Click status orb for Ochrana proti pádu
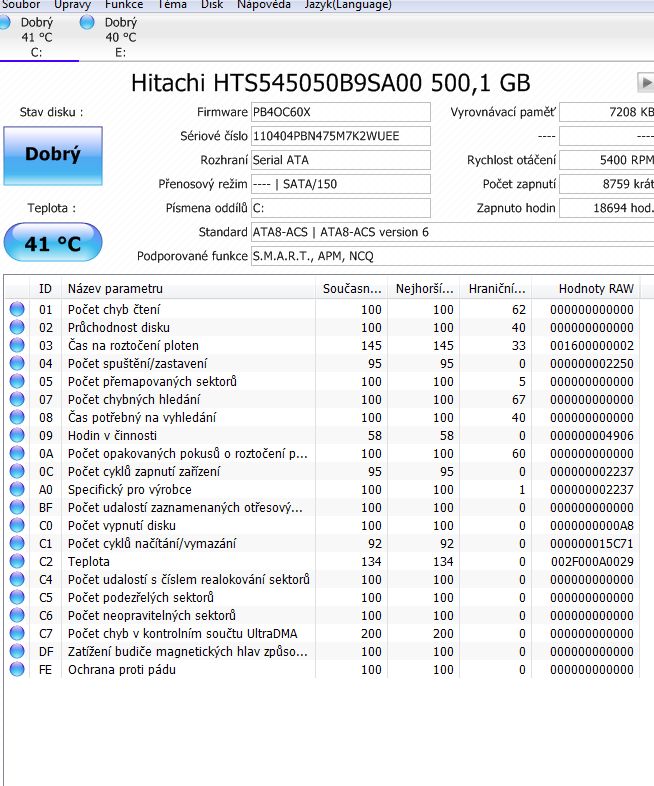 pyautogui.click(x=17, y=669)
